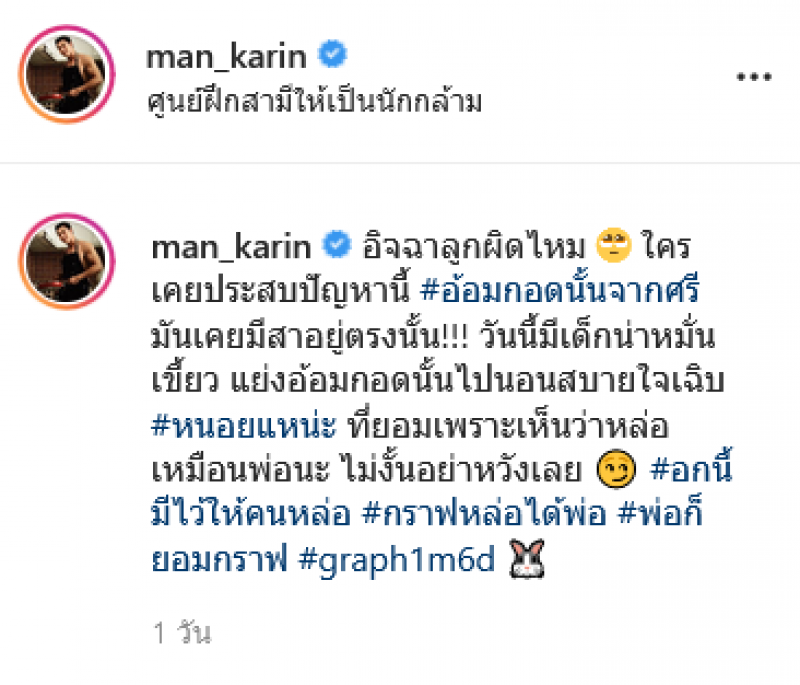The height and width of the screenshot is (685, 800).
Task: Open location ศูนย์ฝึกสามีให้เป็นนักกล้าม
Action: point(314,102)
